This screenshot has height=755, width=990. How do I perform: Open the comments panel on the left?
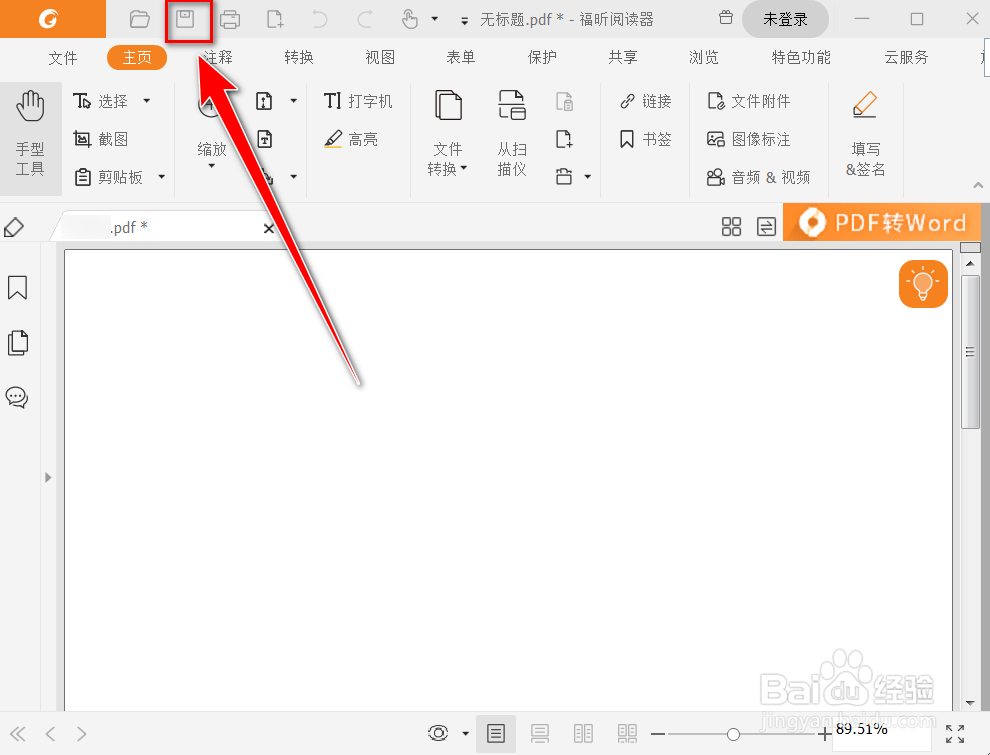click(17, 397)
